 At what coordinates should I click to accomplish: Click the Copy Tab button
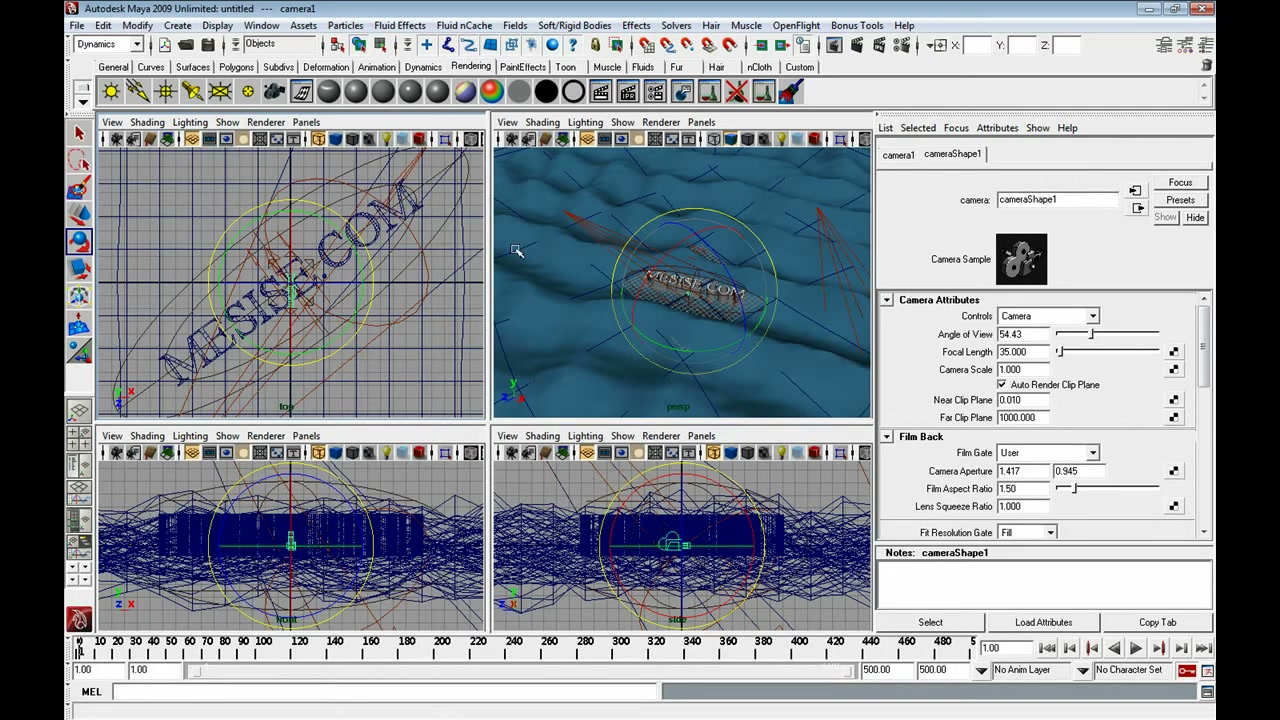pyautogui.click(x=1157, y=622)
